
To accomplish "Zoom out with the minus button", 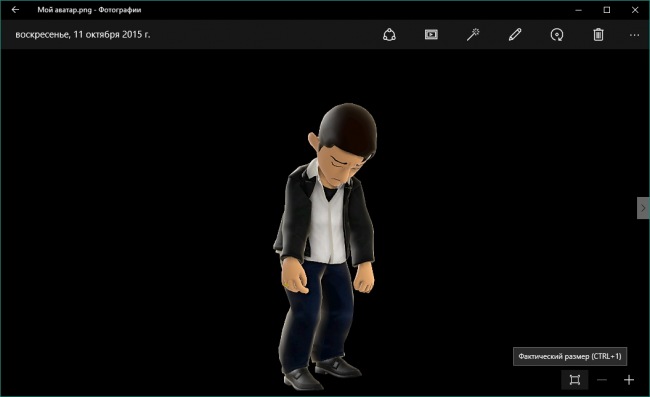I will [602, 380].
